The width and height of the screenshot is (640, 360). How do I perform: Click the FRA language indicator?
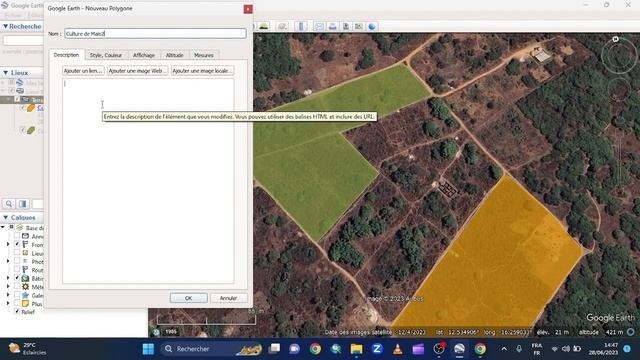537,349
